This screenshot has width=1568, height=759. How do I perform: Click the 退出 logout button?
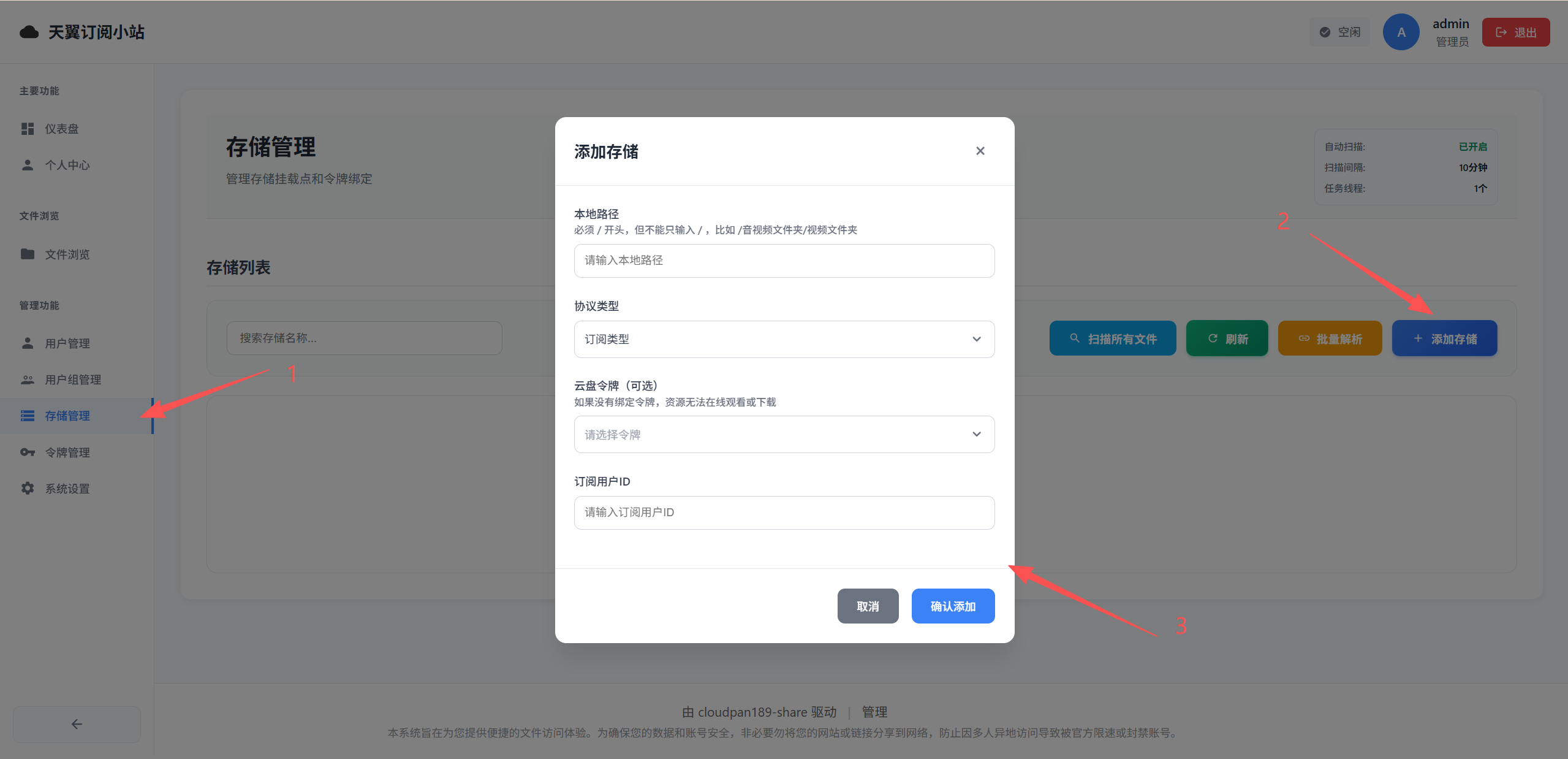[1515, 32]
